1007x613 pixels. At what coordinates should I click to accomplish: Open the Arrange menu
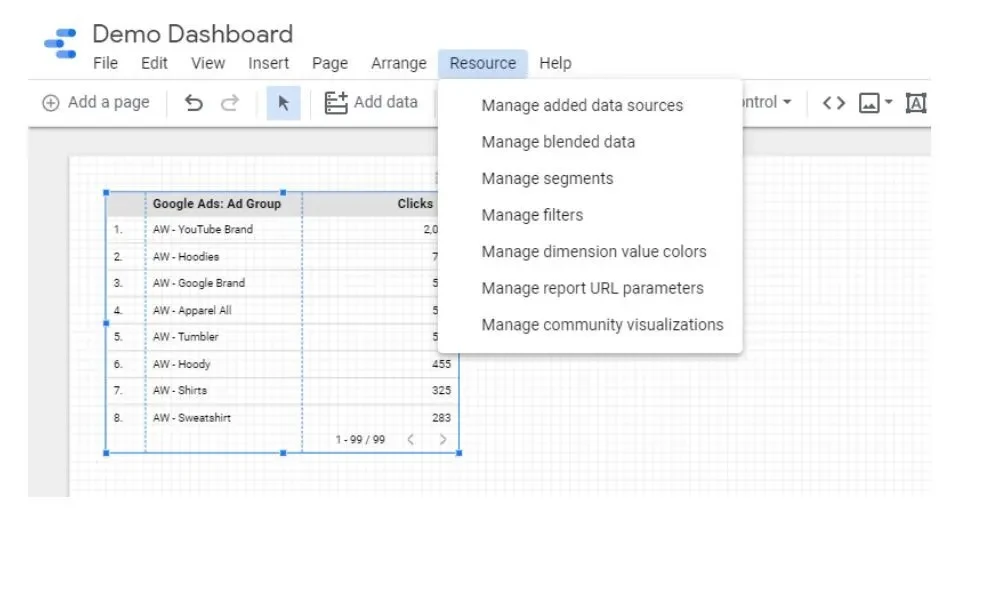398,63
